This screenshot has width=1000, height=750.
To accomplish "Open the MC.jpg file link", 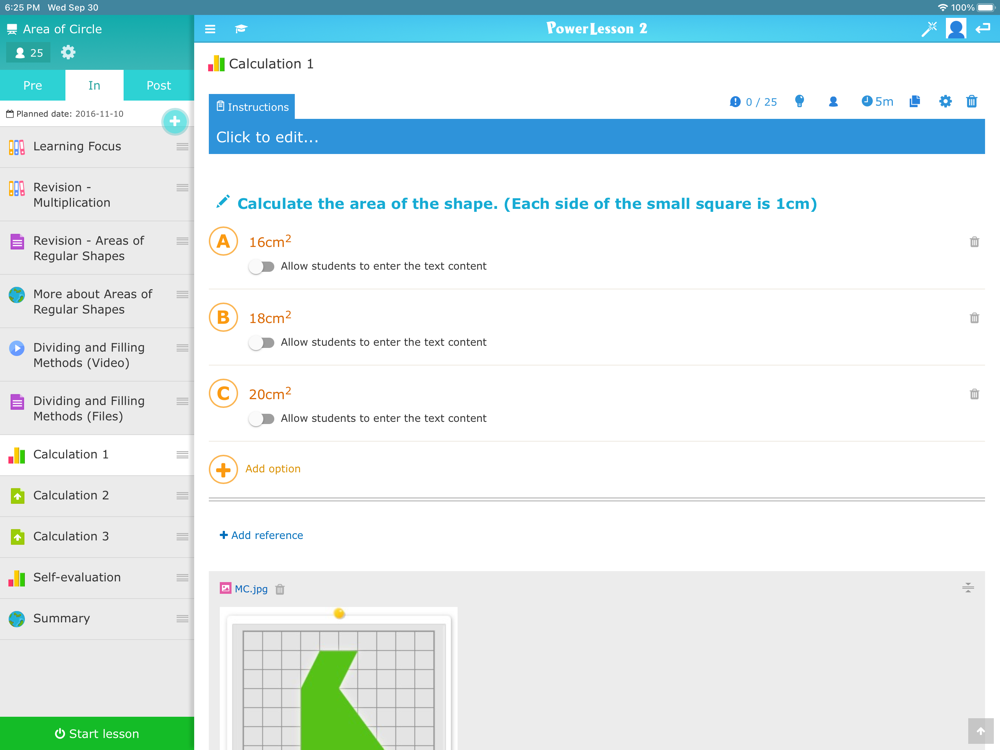I will tap(251, 589).
